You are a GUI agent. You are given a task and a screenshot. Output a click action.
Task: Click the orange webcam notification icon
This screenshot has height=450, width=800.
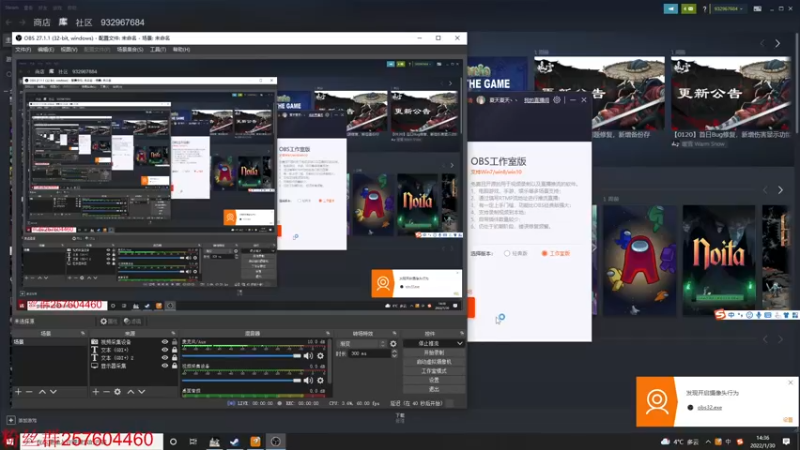pyautogui.click(x=656, y=402)
